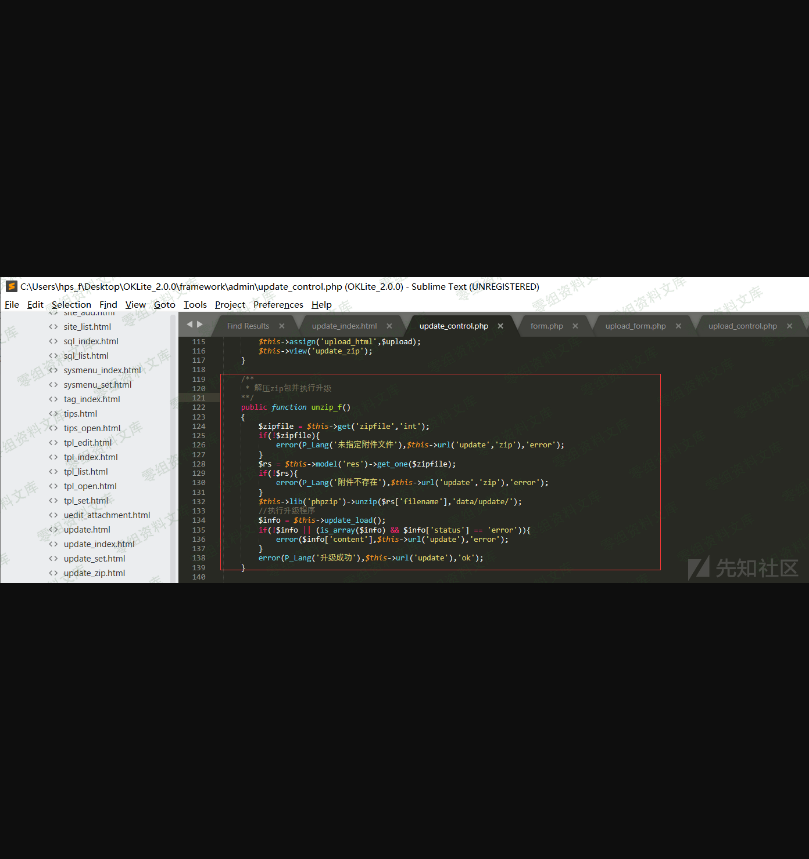
Task: Open the Preferences menu
Action: 278,305
